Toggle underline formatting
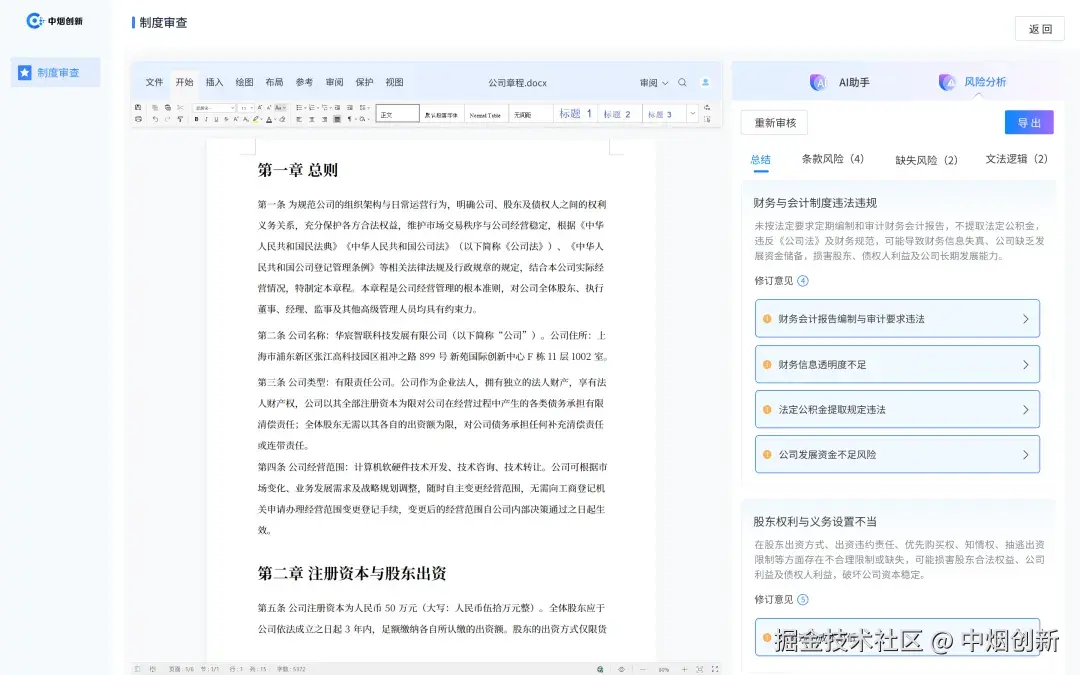Screen dimensions: 1080x675 pos(216,117)
